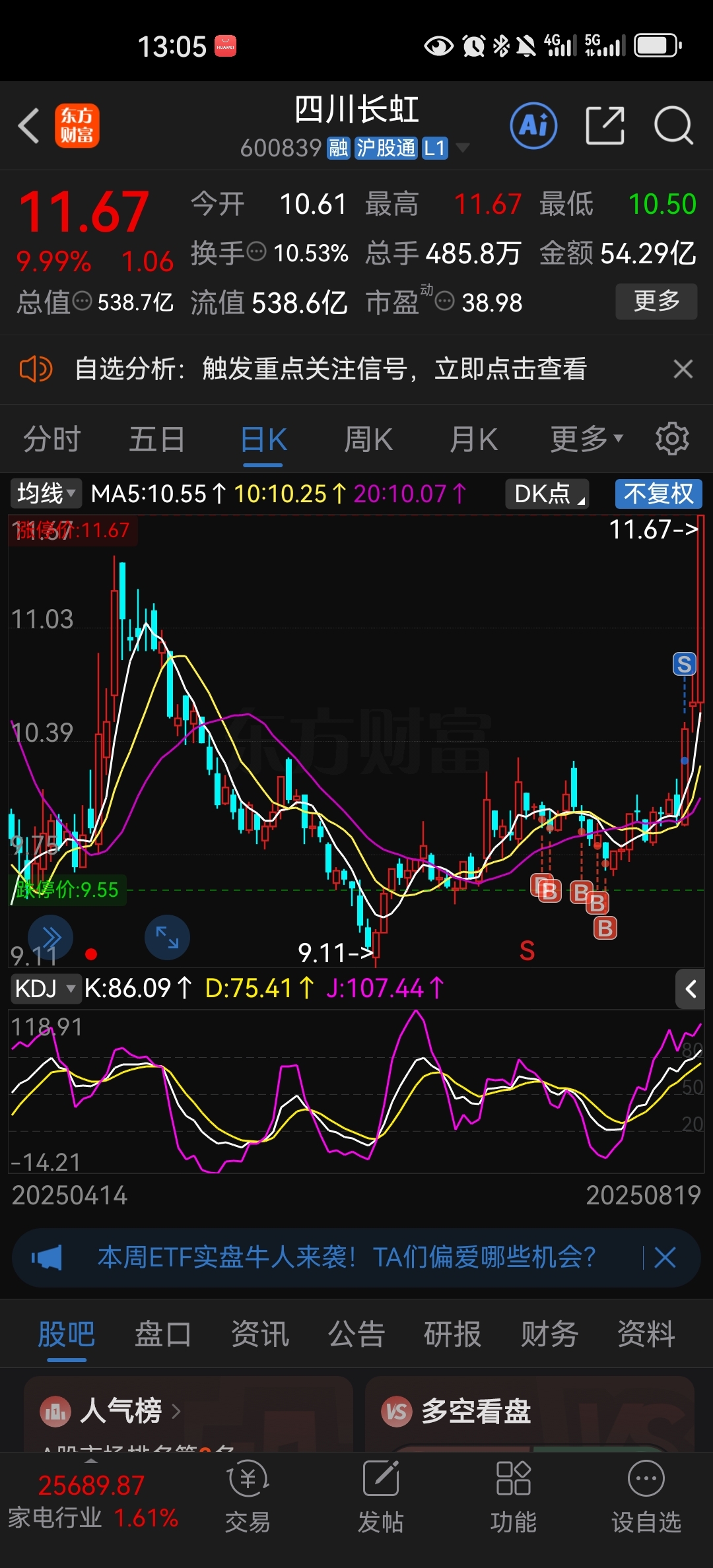713x1568 pixels.
Task: Tap the VS 多空看盘 icon
Action: [x=396, y=1412]
